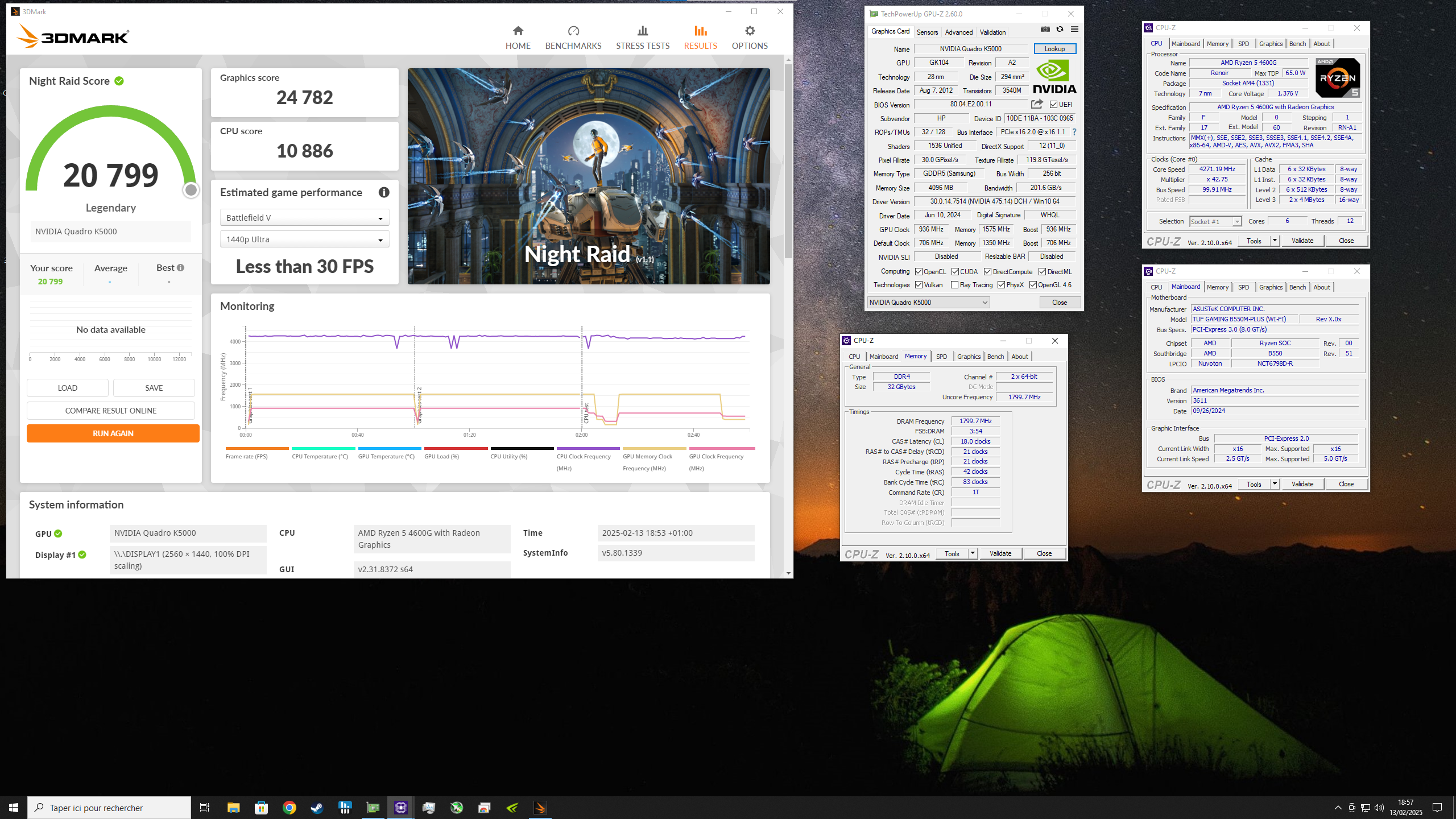Viewport: 1456px width, 819px height.
Task: Open Google Chrome from the taskbar
Action: pos(289,808)
